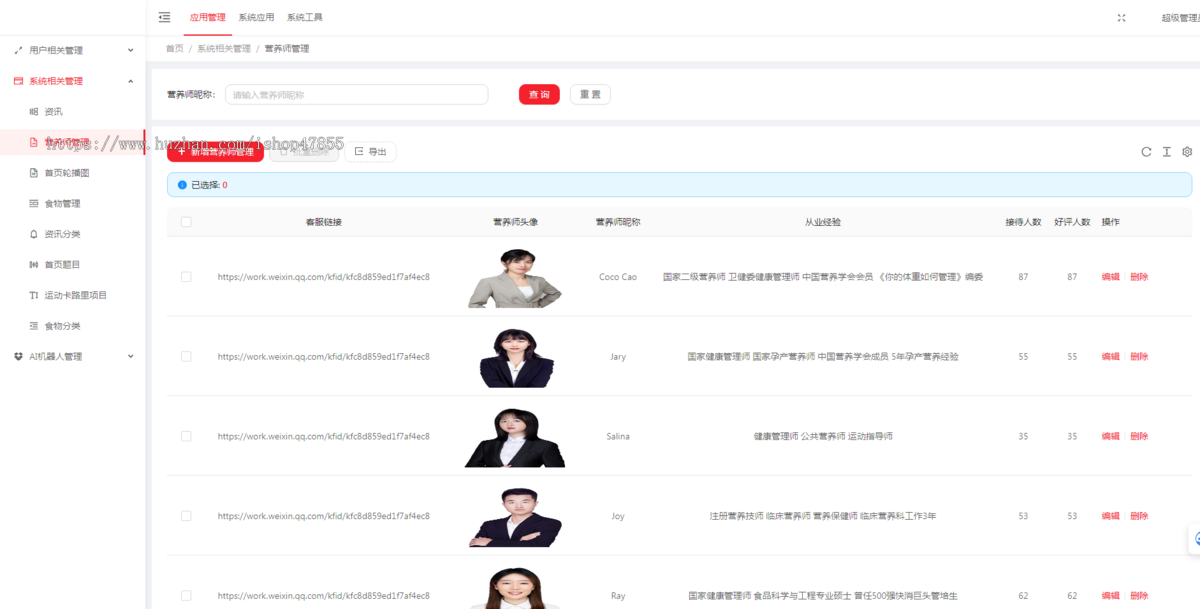Toggle the select-all checkbox in table header

click(x=186, y=222)
